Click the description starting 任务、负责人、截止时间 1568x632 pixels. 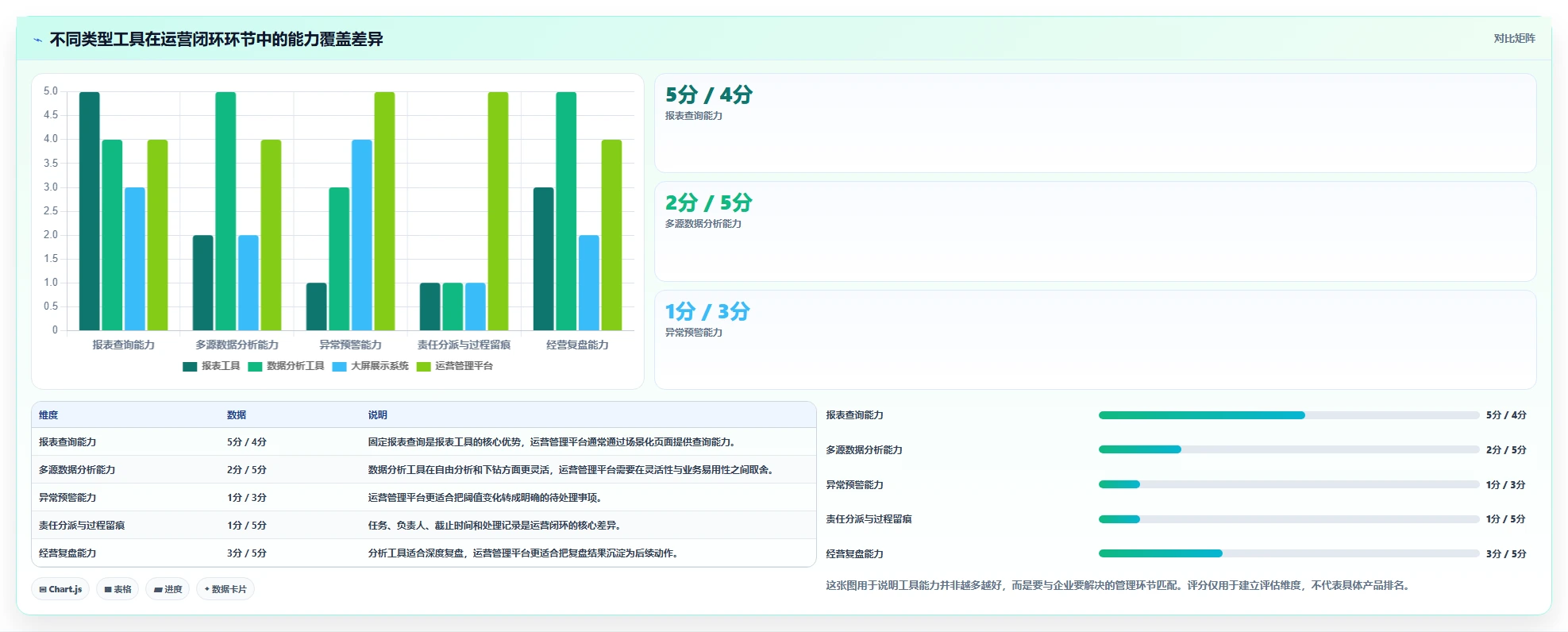tap(495, 526)
